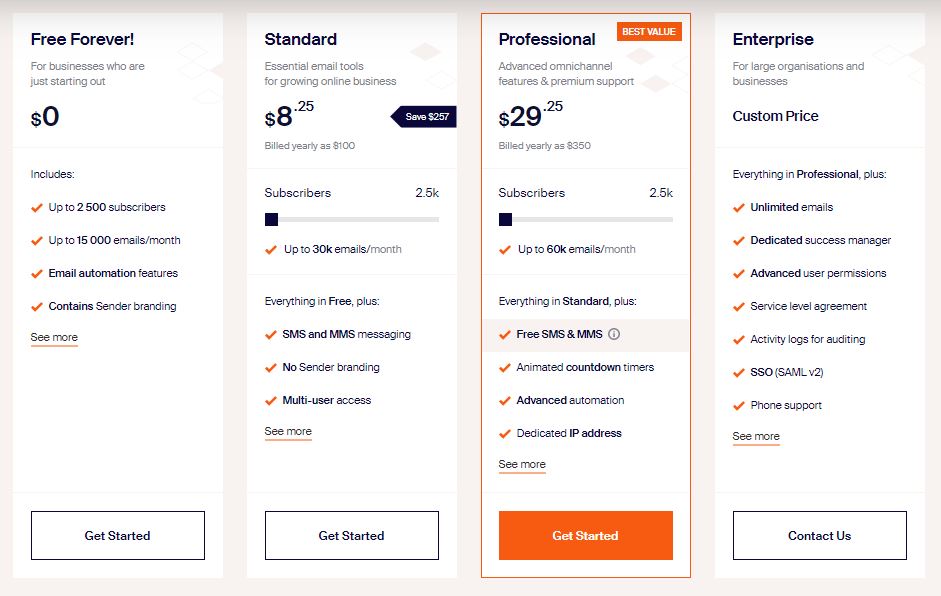Screen dimensions: 941x596
Task: Click the checkmark beside Animated countdown timers
Action: (504, 368)
